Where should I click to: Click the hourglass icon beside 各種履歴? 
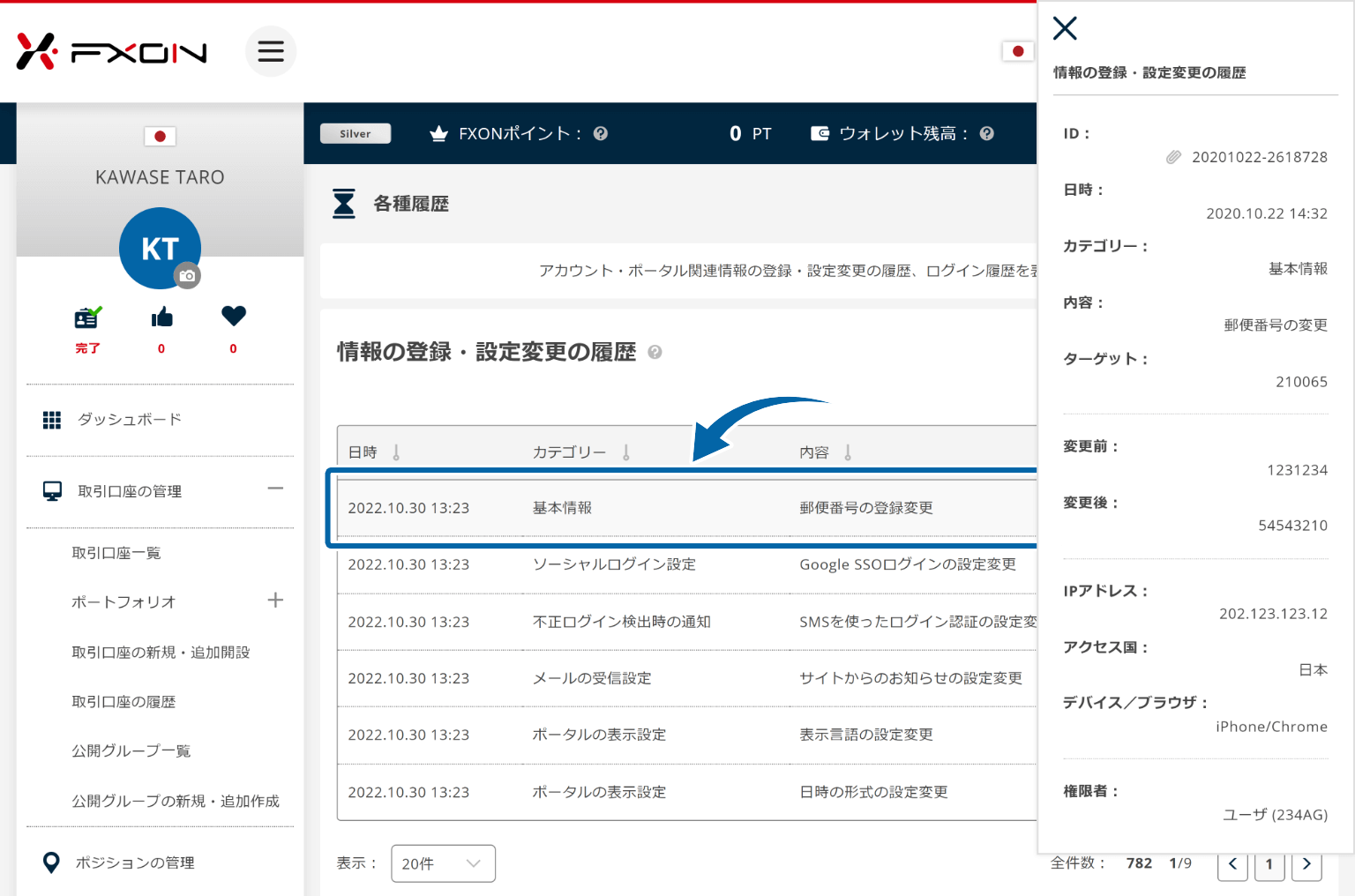tap(343, 203)
